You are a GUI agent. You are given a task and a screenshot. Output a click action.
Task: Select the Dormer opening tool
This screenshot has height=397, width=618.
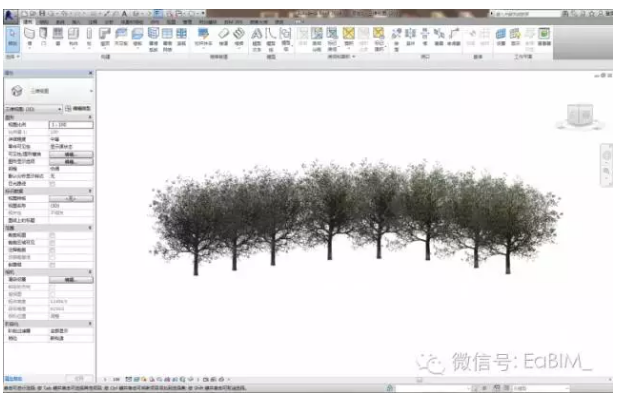pos(454,38)
